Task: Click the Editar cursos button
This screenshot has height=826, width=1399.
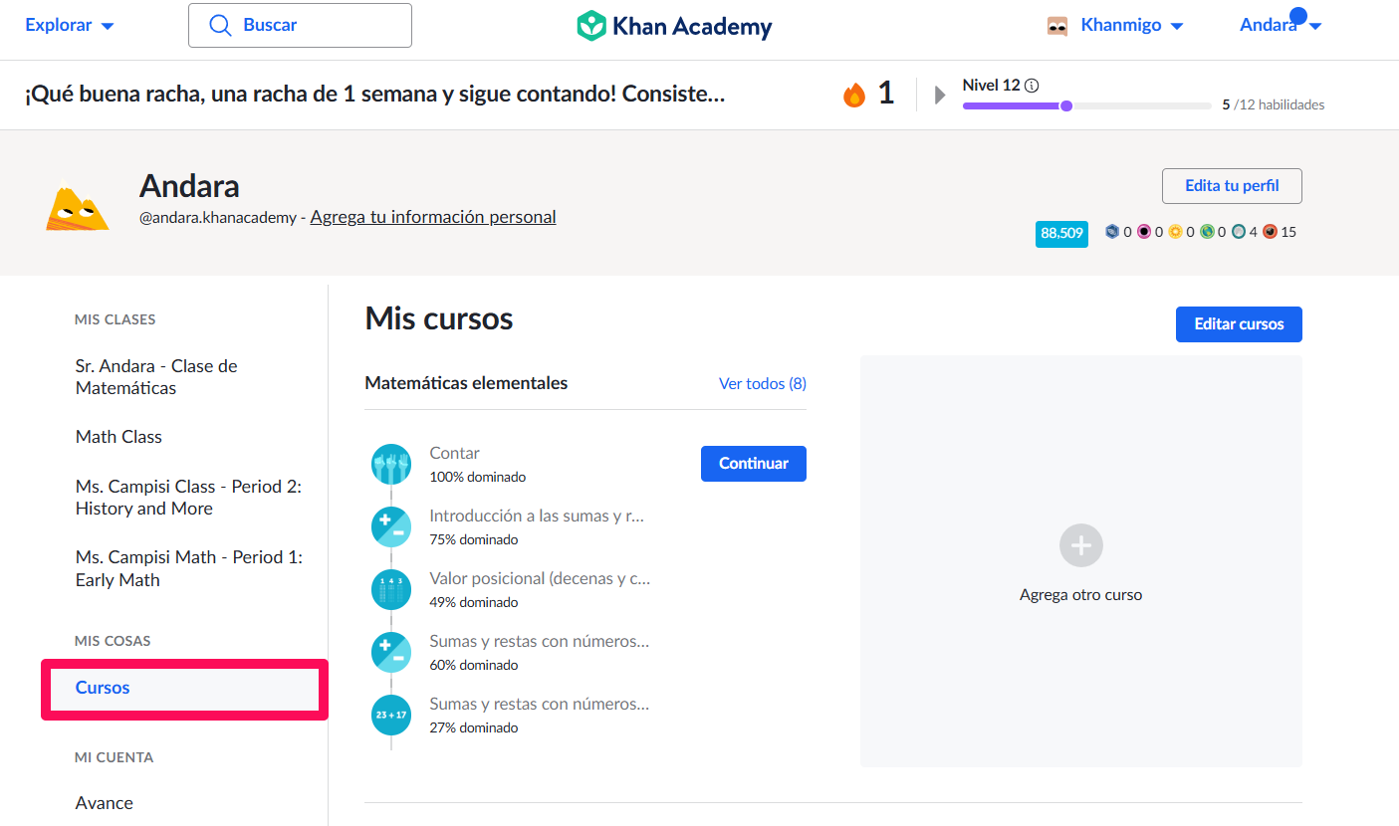Action: (x=1239, y=324)
